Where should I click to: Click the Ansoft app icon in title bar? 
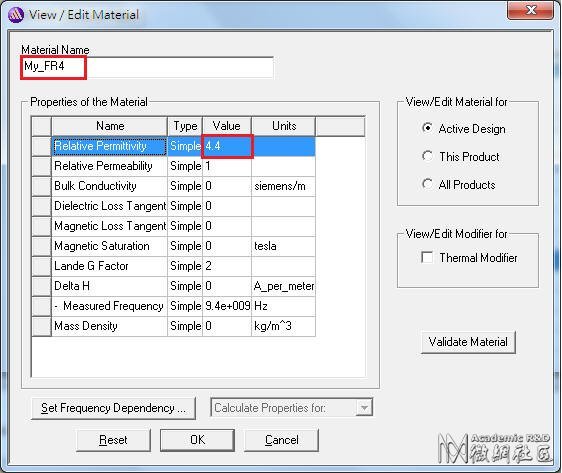(15, 15)
